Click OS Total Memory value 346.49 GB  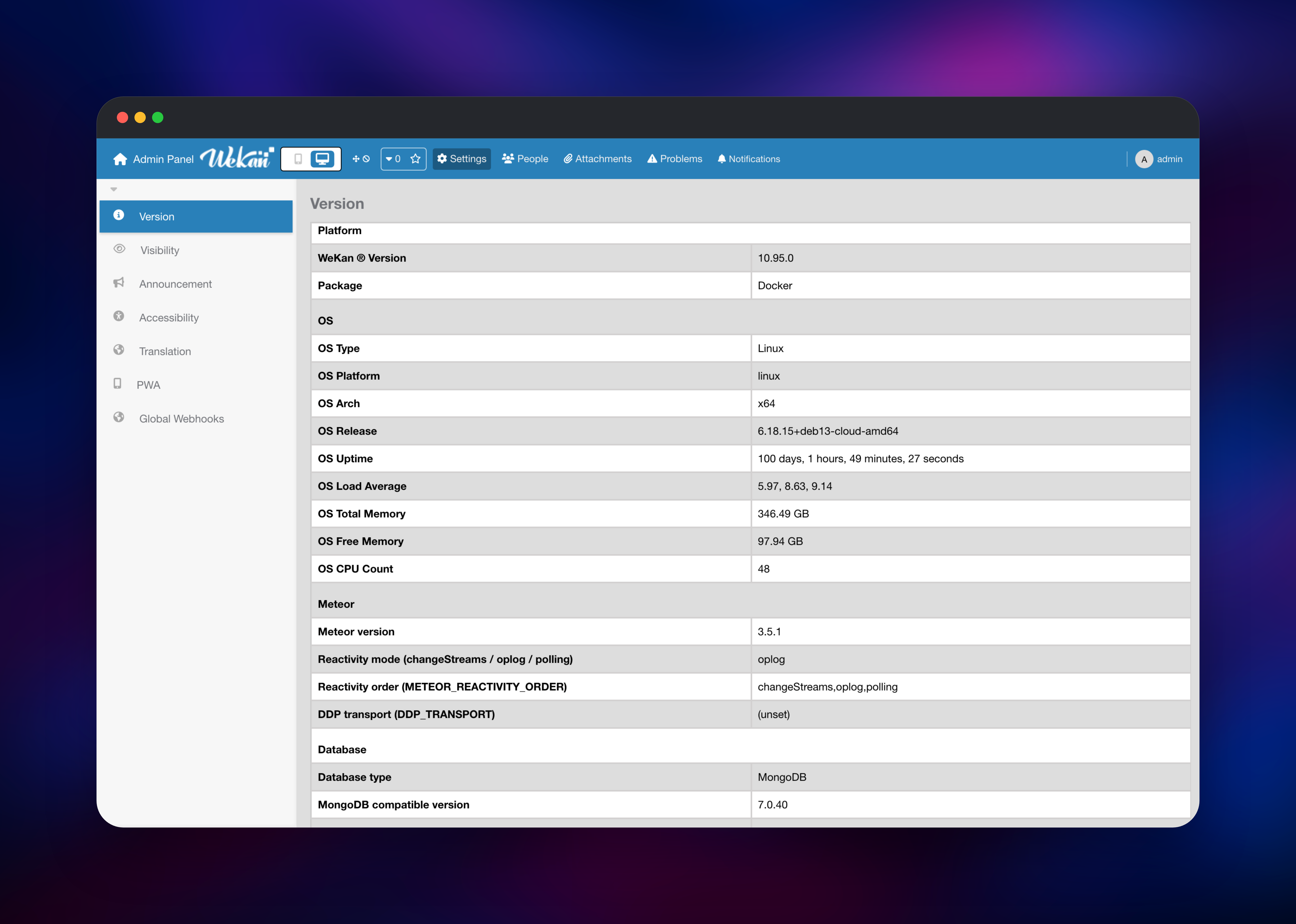pos(783,514)
